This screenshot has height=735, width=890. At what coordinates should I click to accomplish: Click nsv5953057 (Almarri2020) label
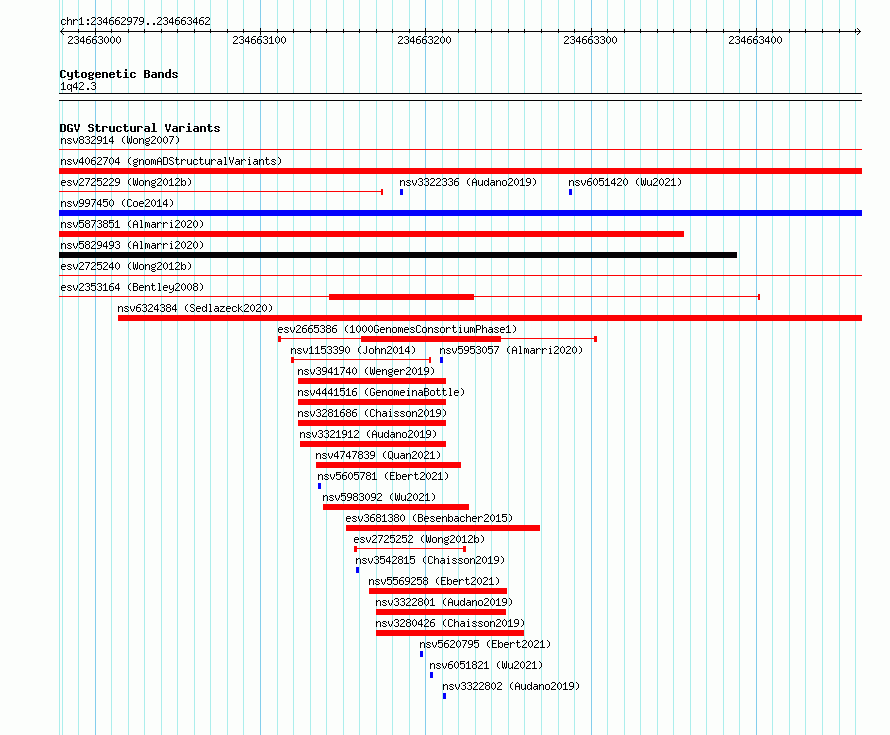(511, 350)
